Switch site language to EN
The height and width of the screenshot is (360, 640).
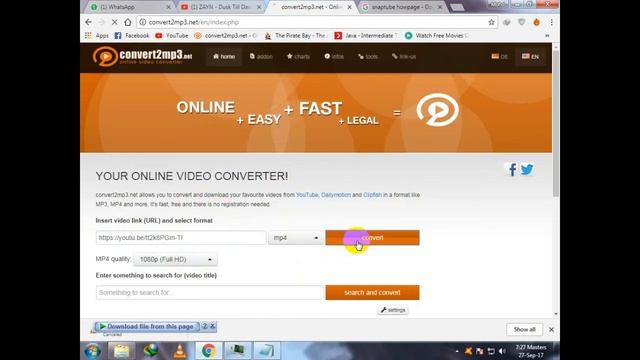coord(530,56)
